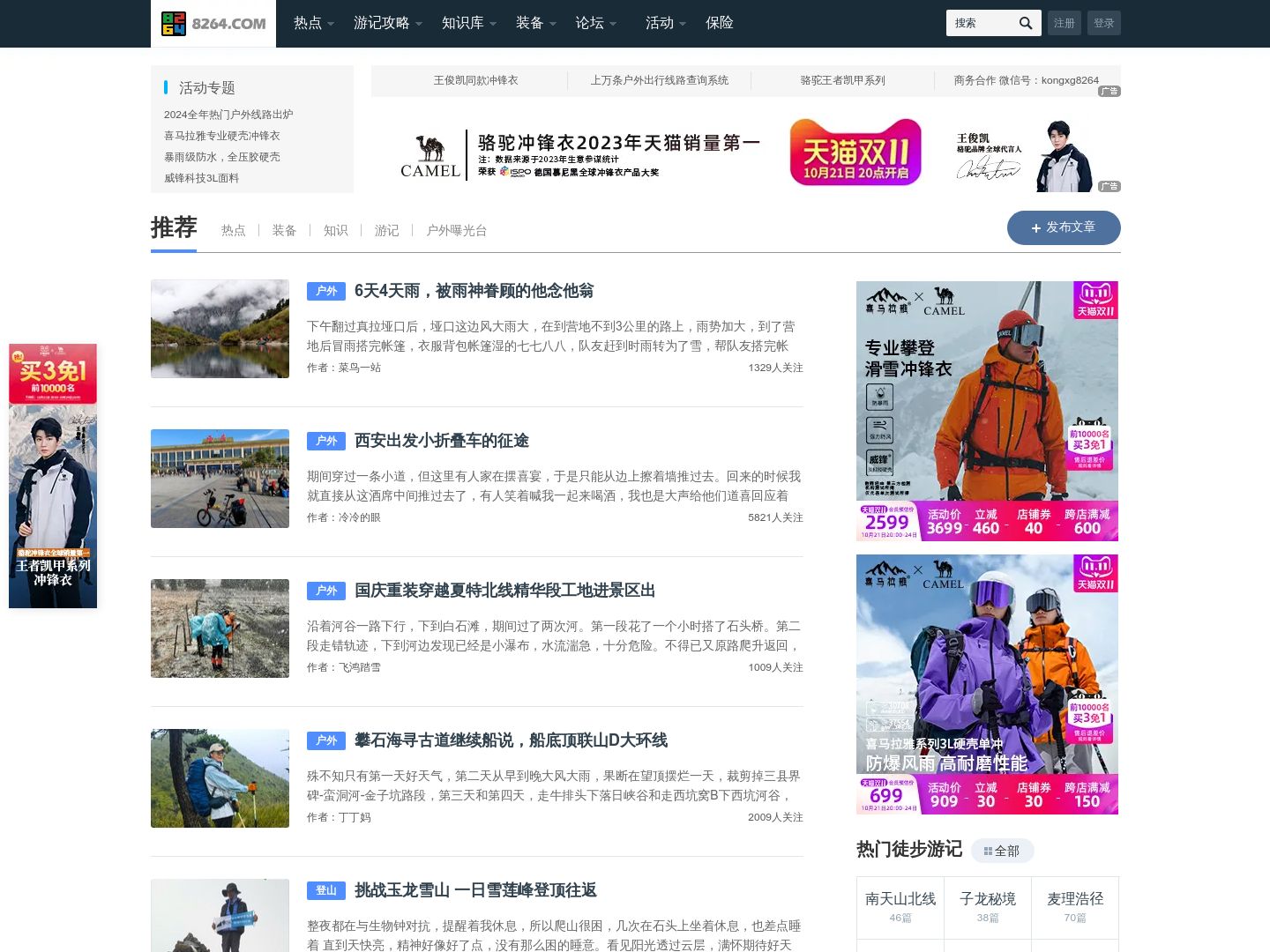Viewport: 1270px width, 952px height.
Task: Open the 南天山北线 trek category
Action: pos(900,907)
